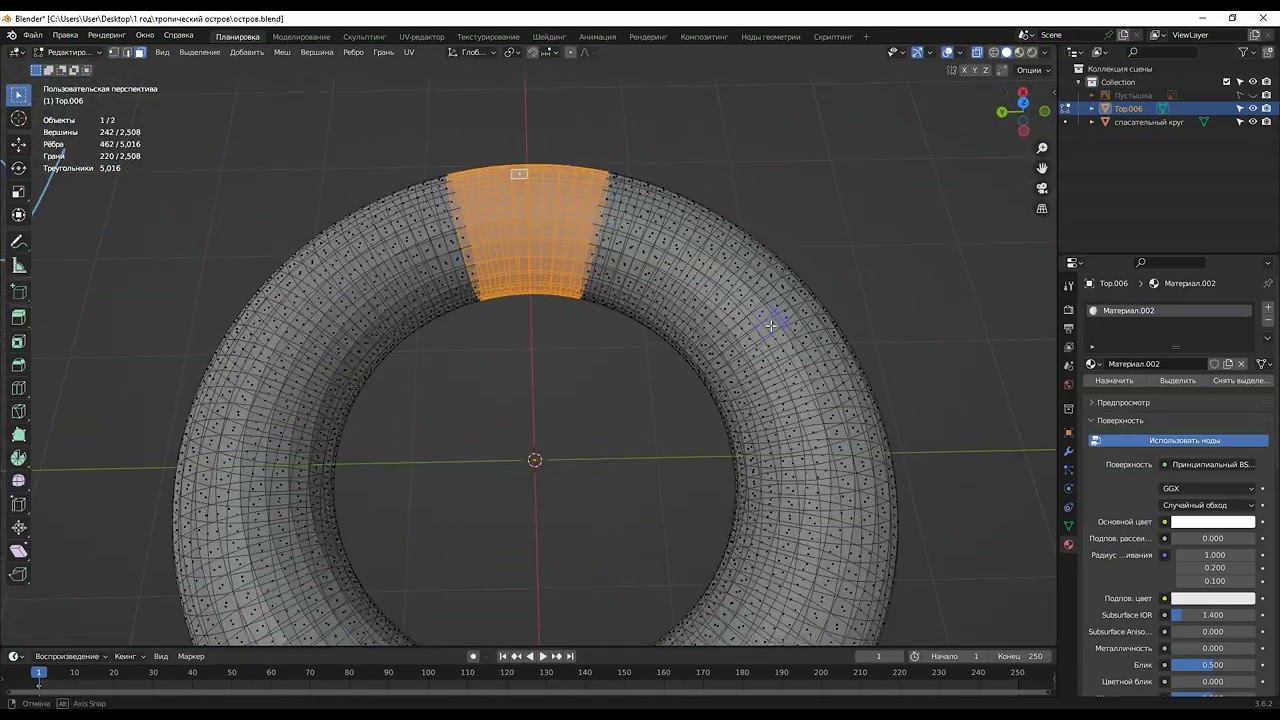Viewport: 1280px width, 720px height.
Task: Expand the Предпросмотр panel
Action: pos(1123,402)
